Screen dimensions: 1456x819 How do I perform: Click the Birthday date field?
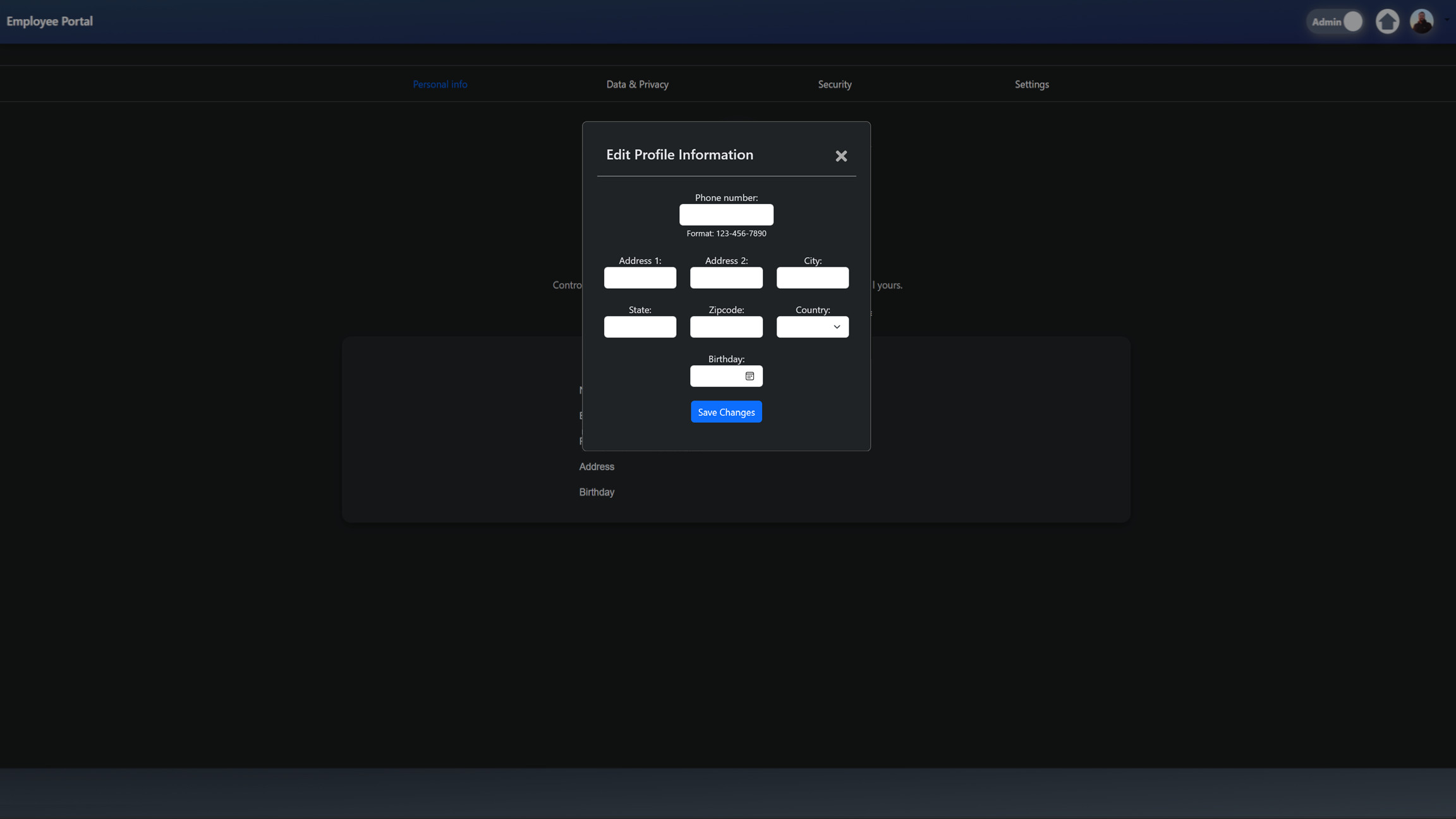[726, 376]
